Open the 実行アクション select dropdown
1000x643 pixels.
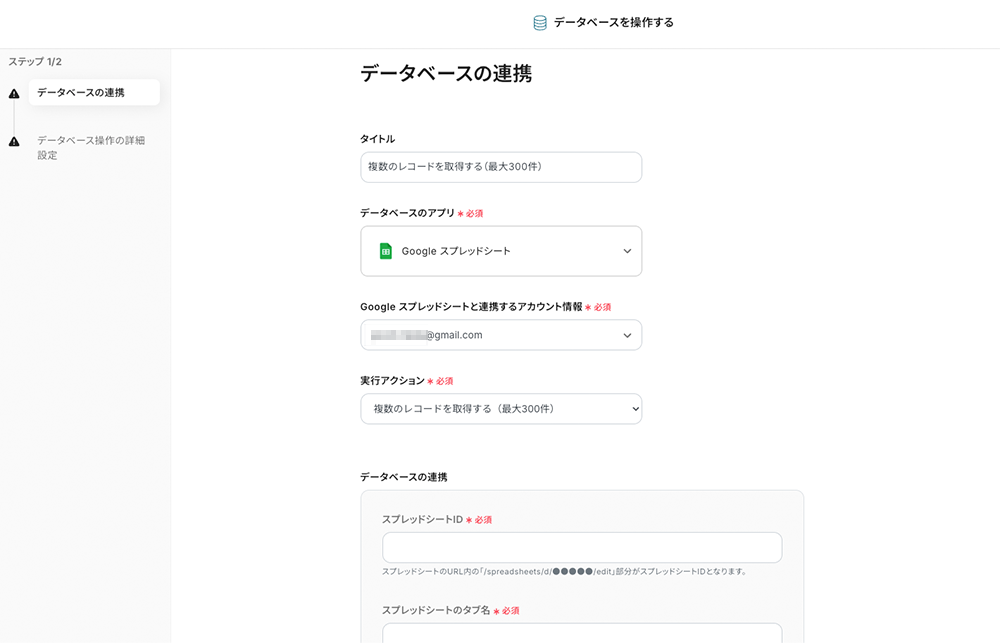(x=501, y=409)
